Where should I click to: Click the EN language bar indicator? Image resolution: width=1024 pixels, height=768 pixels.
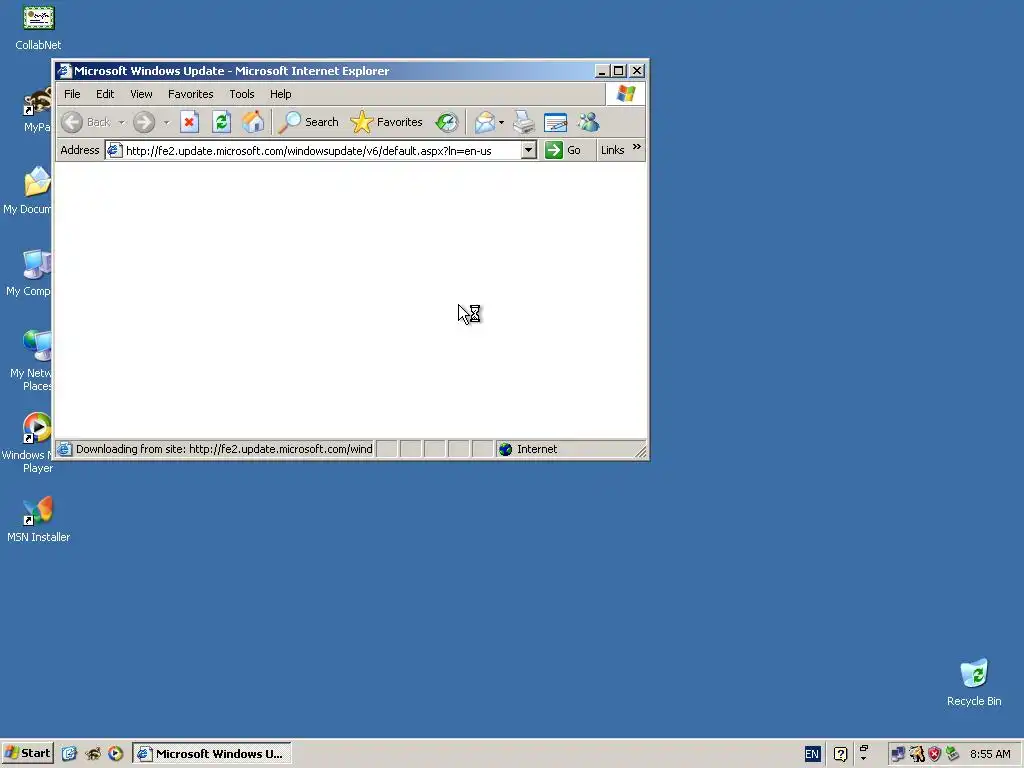(x=812, y=754)
